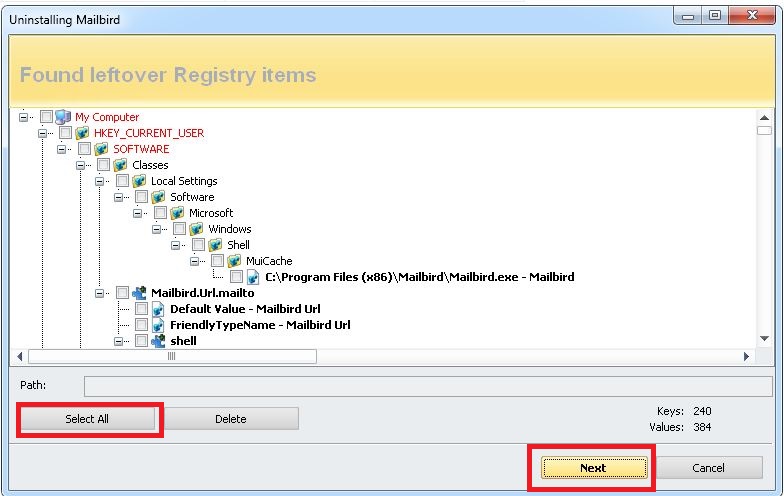Tick the FriendlyTypeName checkbox
This screenshot has width=784, height=496.
click(x=141, y=324)
